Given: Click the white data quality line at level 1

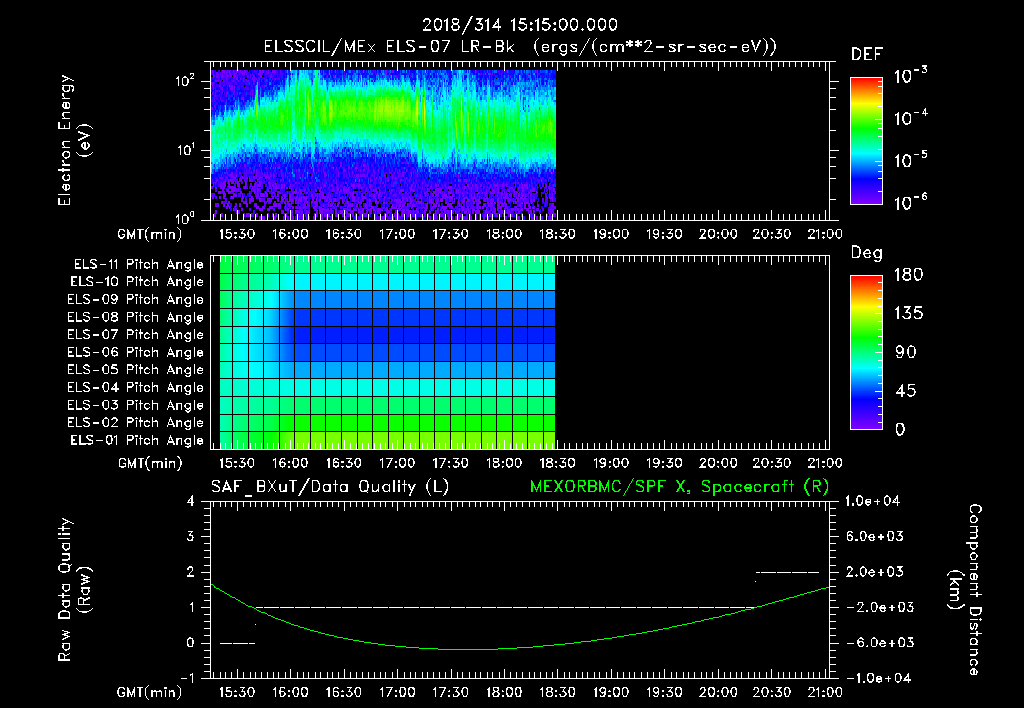Looking at the screenshot, I should click(x=503, y=607).
